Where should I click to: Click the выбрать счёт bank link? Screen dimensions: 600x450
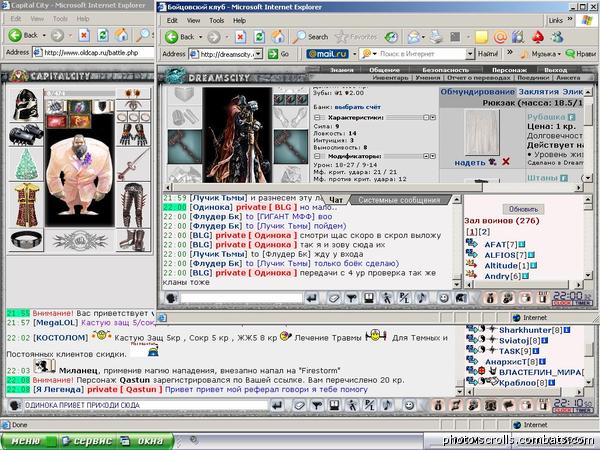pyautogui.click(x=357, y=107)
